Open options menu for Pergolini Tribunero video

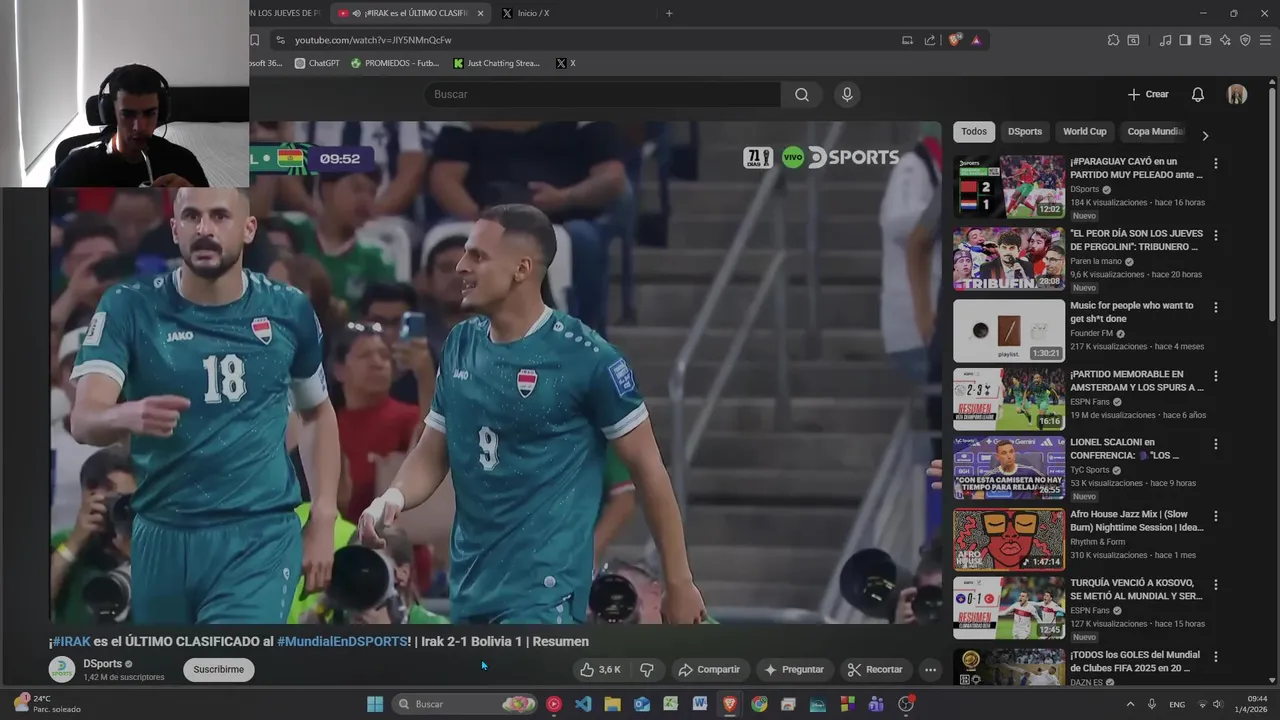(1215, 235)
